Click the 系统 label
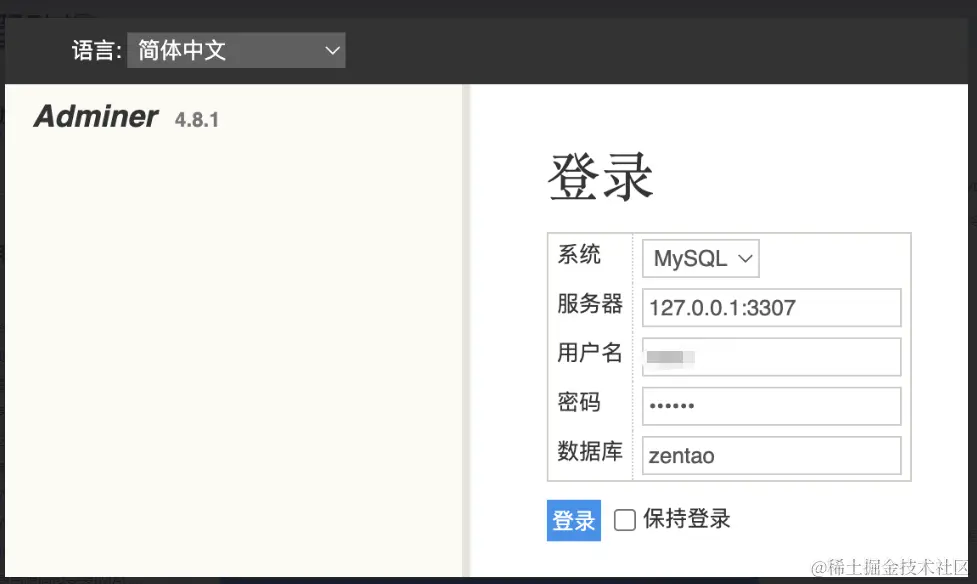Viewport: 977px width, 584px height. (579, 254)
